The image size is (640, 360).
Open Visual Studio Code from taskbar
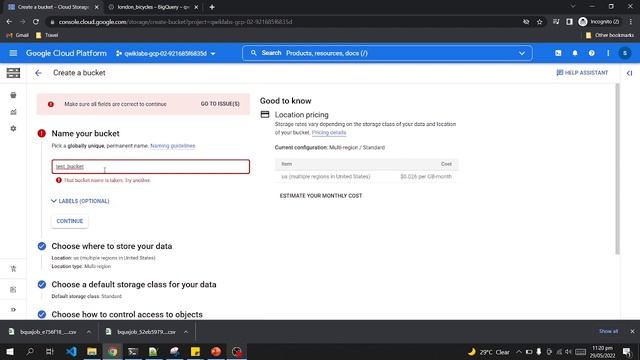pyautogui.click(x=71, y=351)
